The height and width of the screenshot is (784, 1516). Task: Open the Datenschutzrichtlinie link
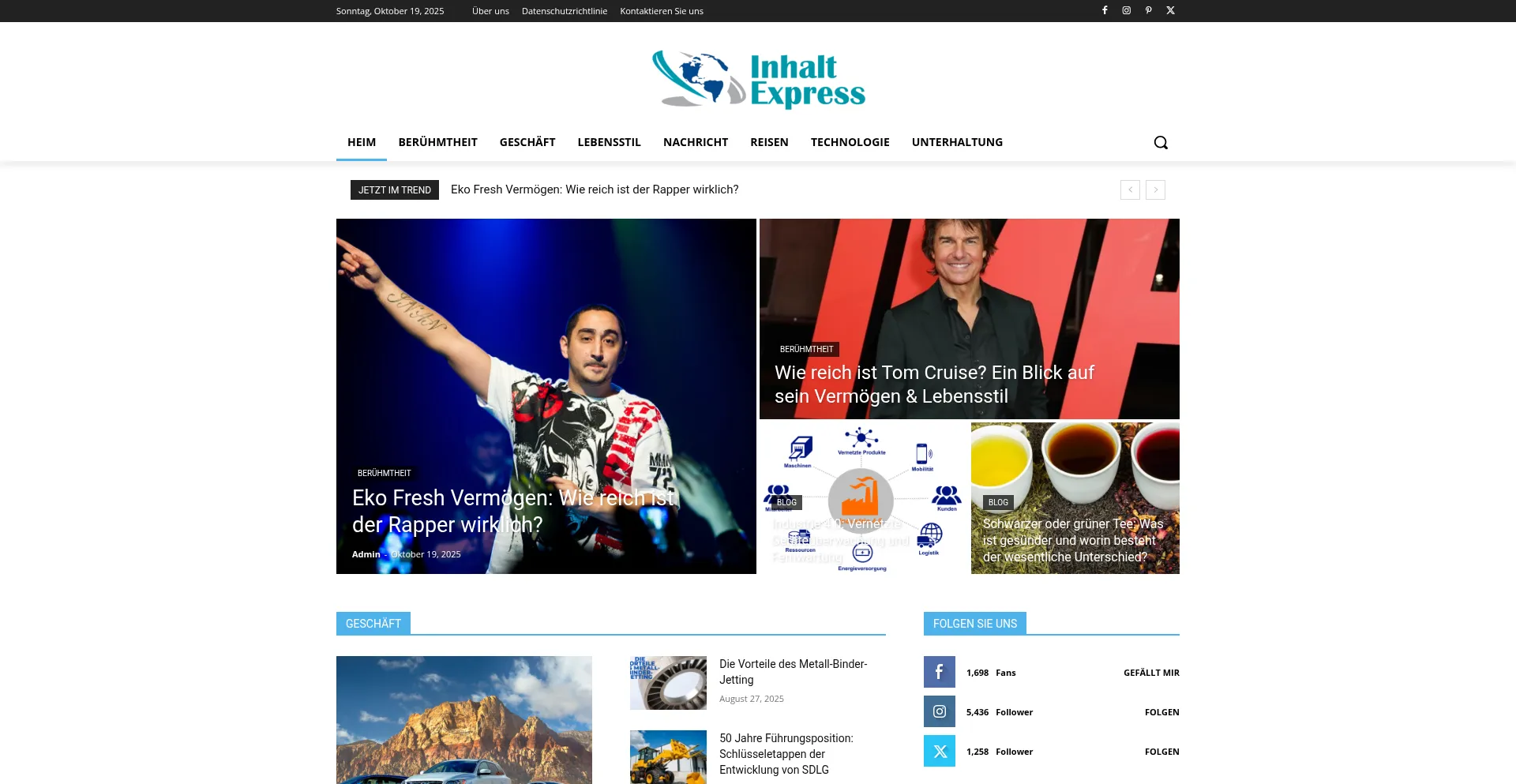(564, 11)
